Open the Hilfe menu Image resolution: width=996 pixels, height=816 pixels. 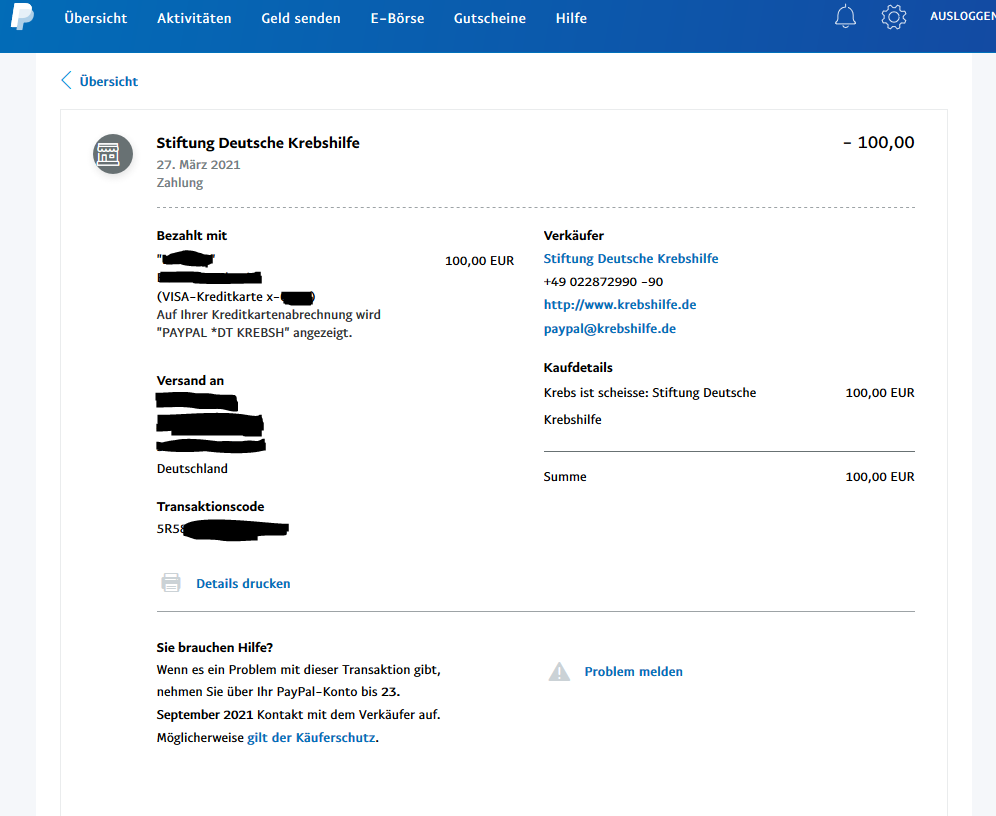(571, 18)
